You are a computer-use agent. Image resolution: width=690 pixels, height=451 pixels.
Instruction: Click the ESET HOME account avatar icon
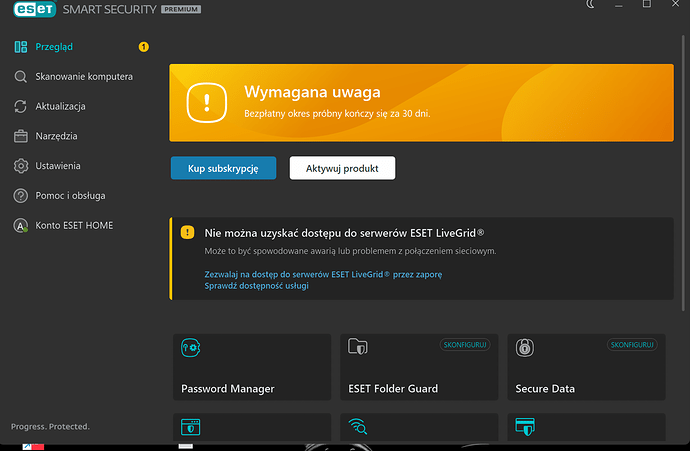21,225
